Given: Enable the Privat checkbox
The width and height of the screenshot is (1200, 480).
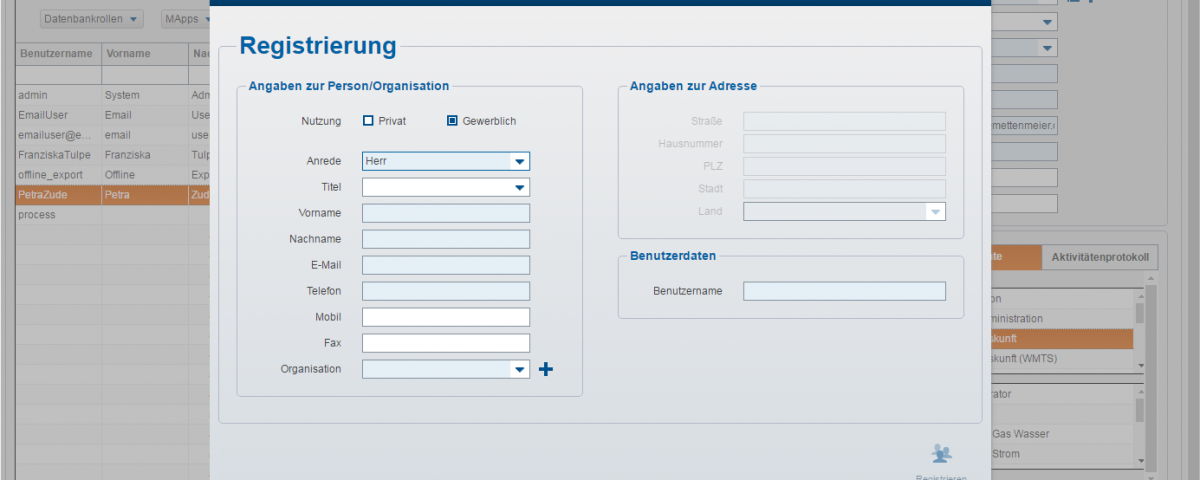Looking at the screenshot, I should tap(368, 121).
